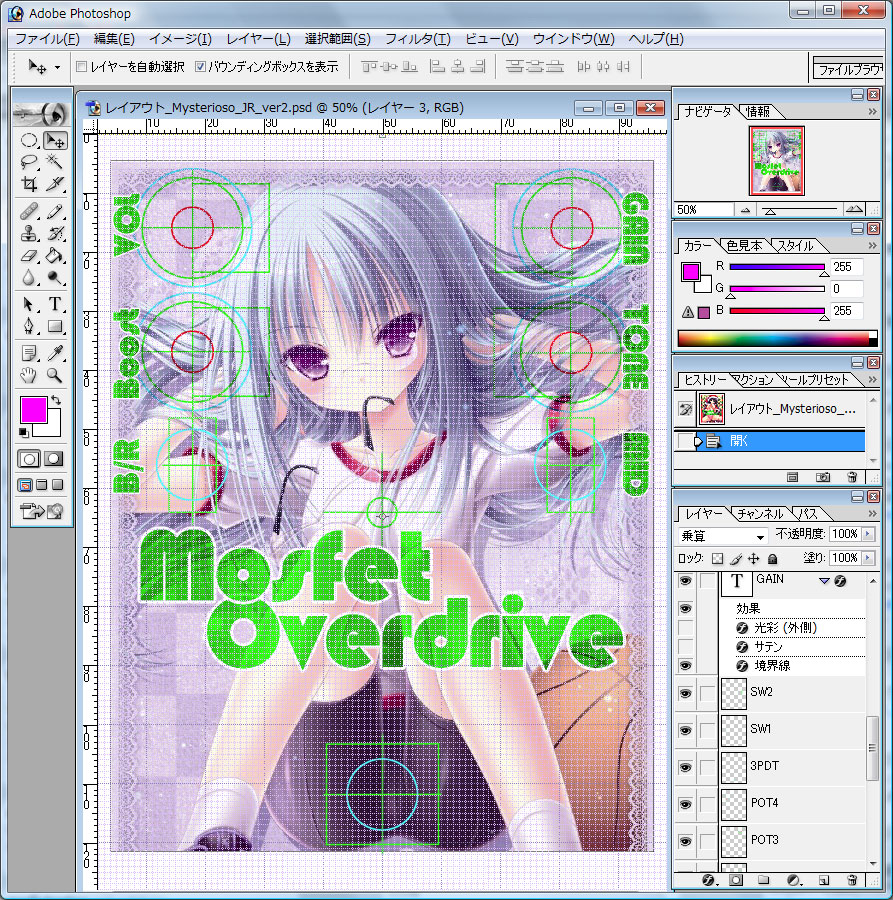This screenshot has height=900, width=893.
Task: Select the History Brush tool
Action: (55, 234)
